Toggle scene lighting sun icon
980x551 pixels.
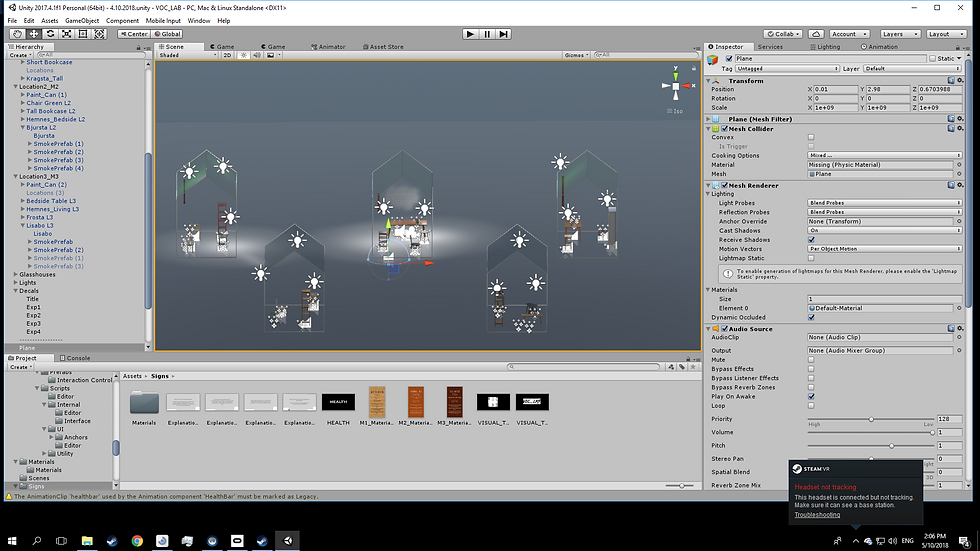pos(242,55)
